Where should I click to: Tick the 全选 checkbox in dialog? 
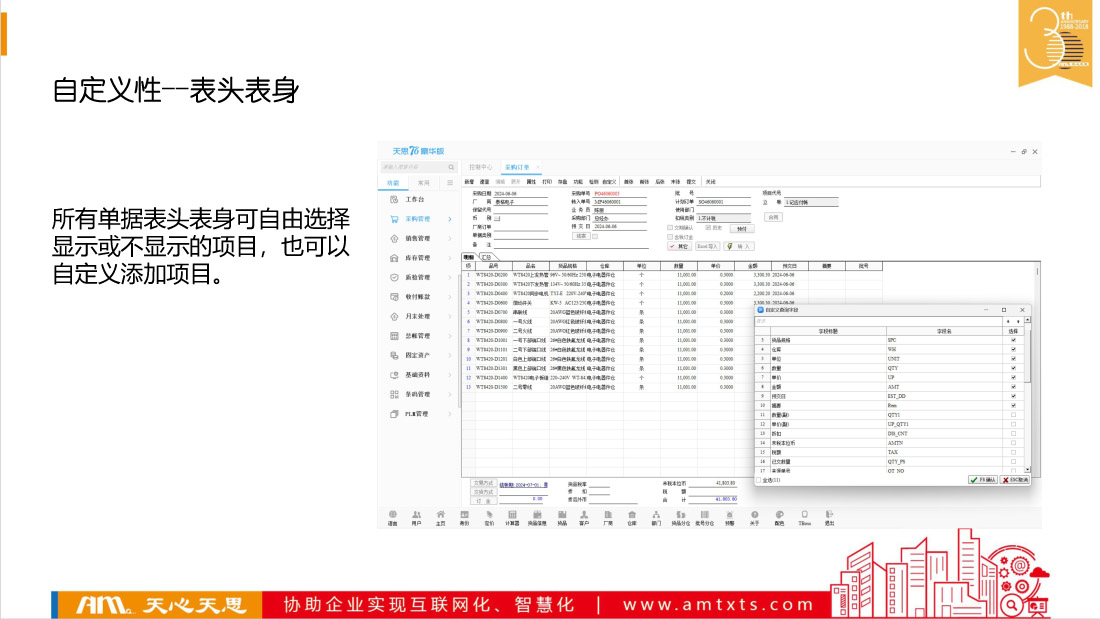tap(758, 480)
